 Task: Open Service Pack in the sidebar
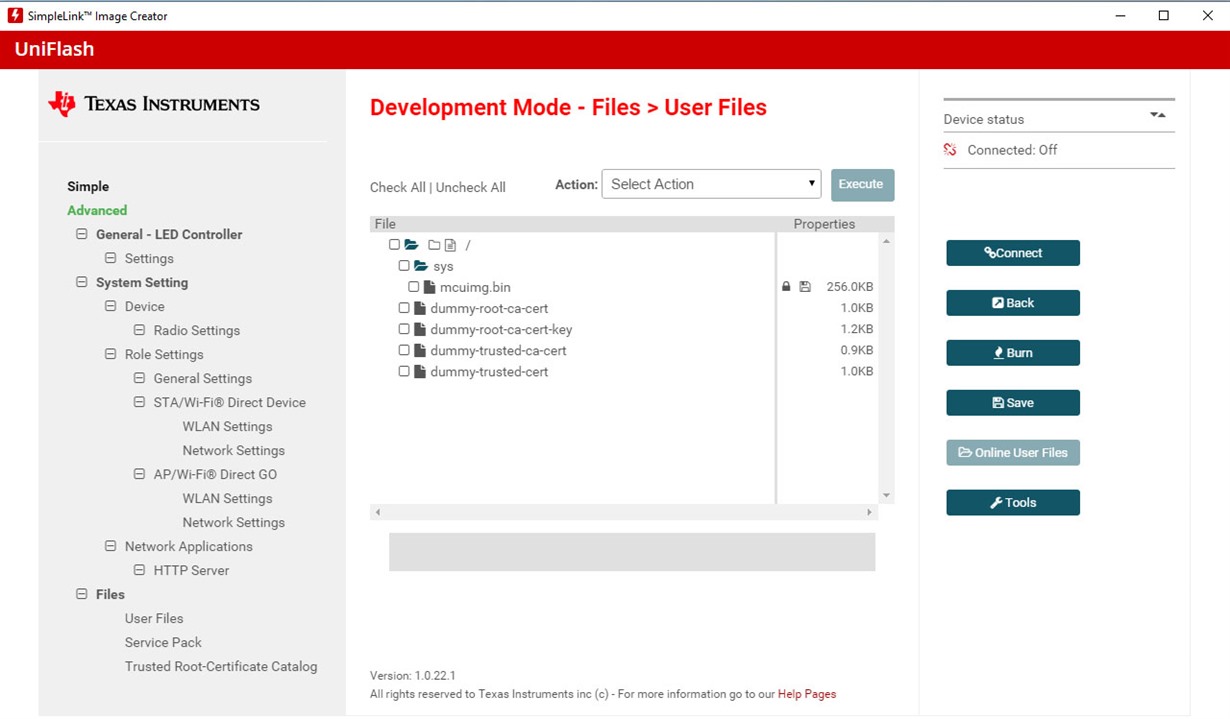(163, 642)
